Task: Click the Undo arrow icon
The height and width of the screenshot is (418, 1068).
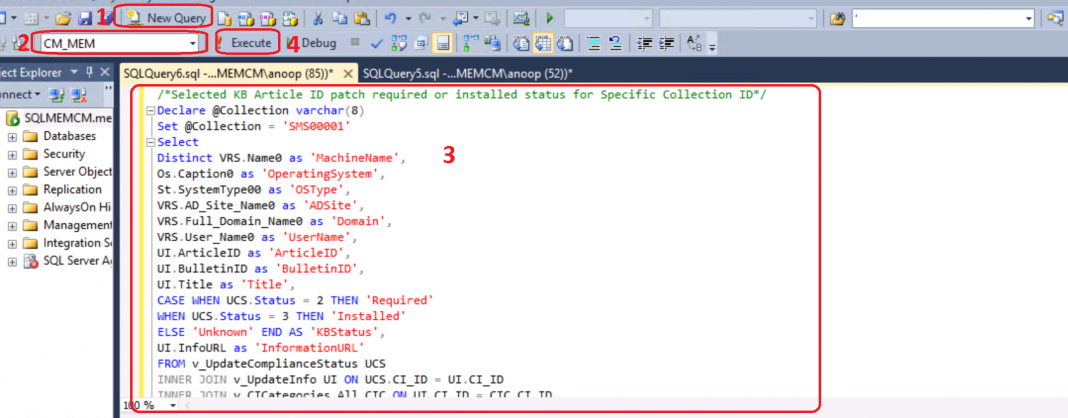Action: 390,18
